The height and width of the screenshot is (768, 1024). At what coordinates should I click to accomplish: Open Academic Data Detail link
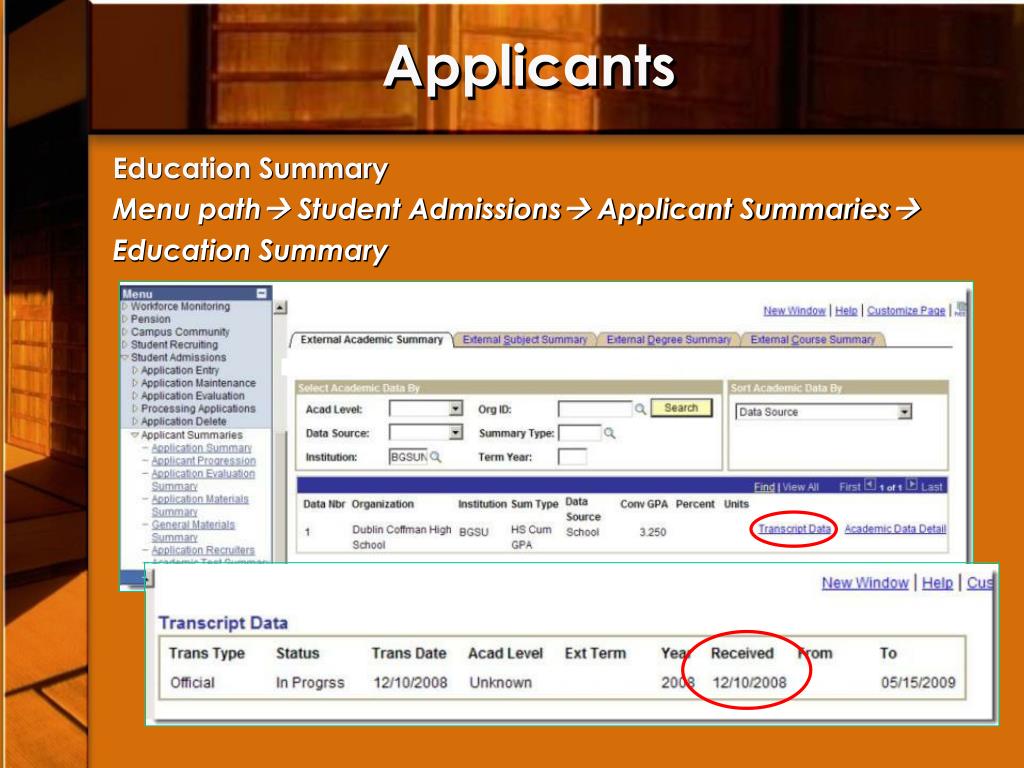(895, 529)
